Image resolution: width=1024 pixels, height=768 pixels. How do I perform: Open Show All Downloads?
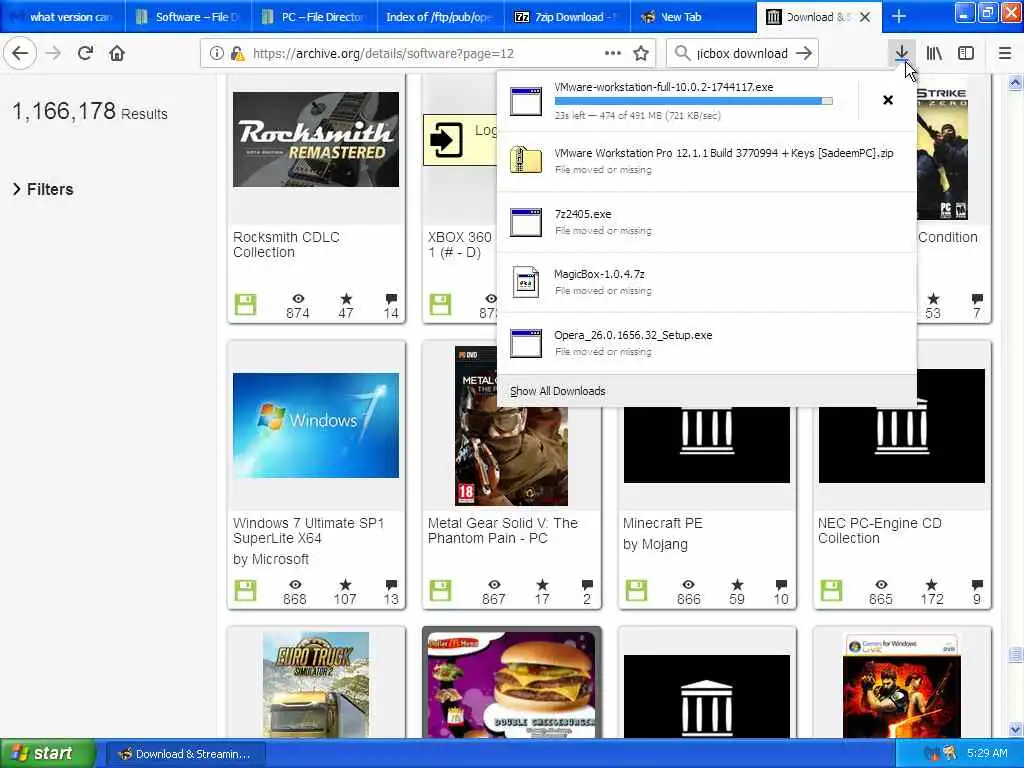[x=558, y=391]
